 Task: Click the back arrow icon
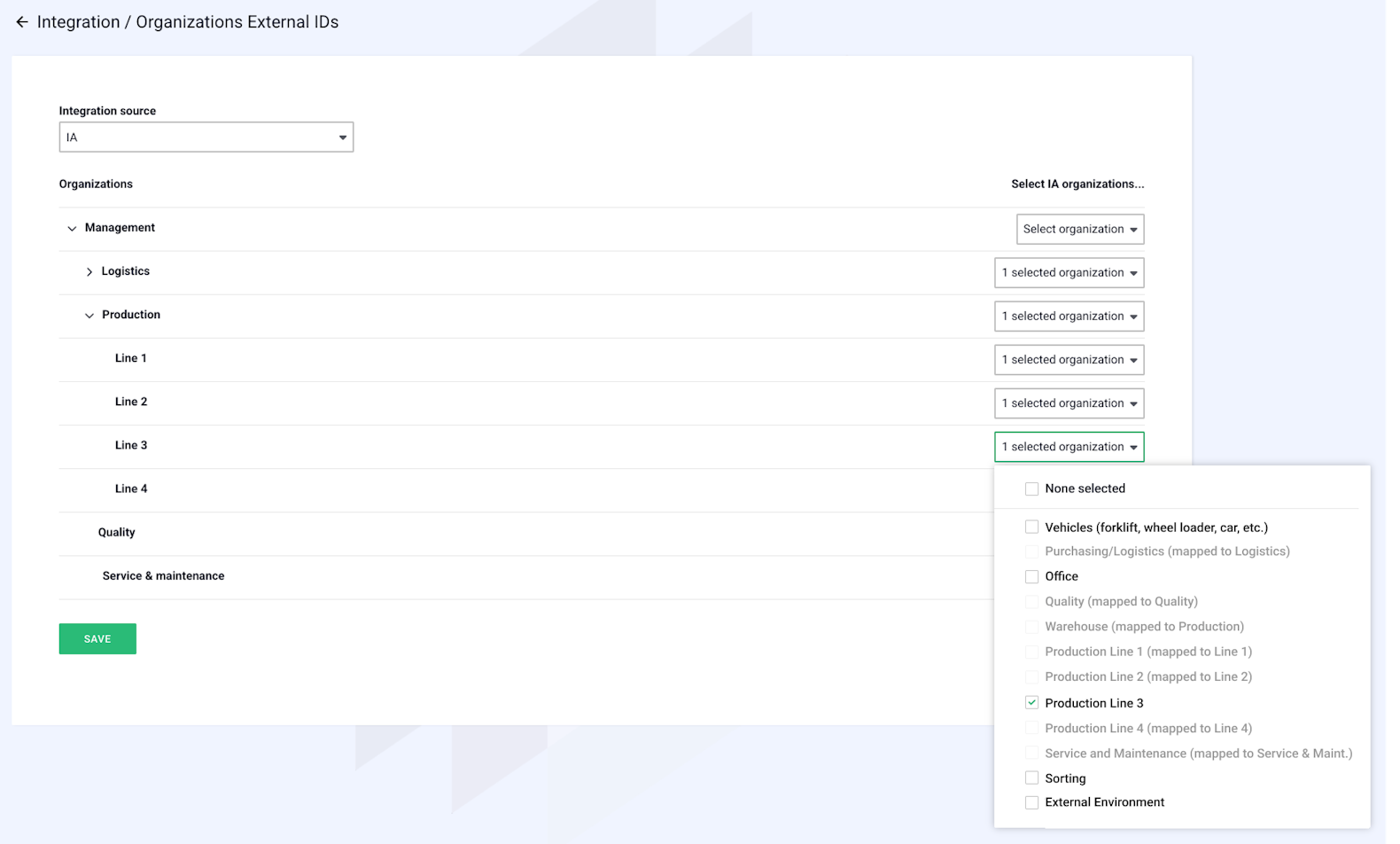tap(22, 22)
